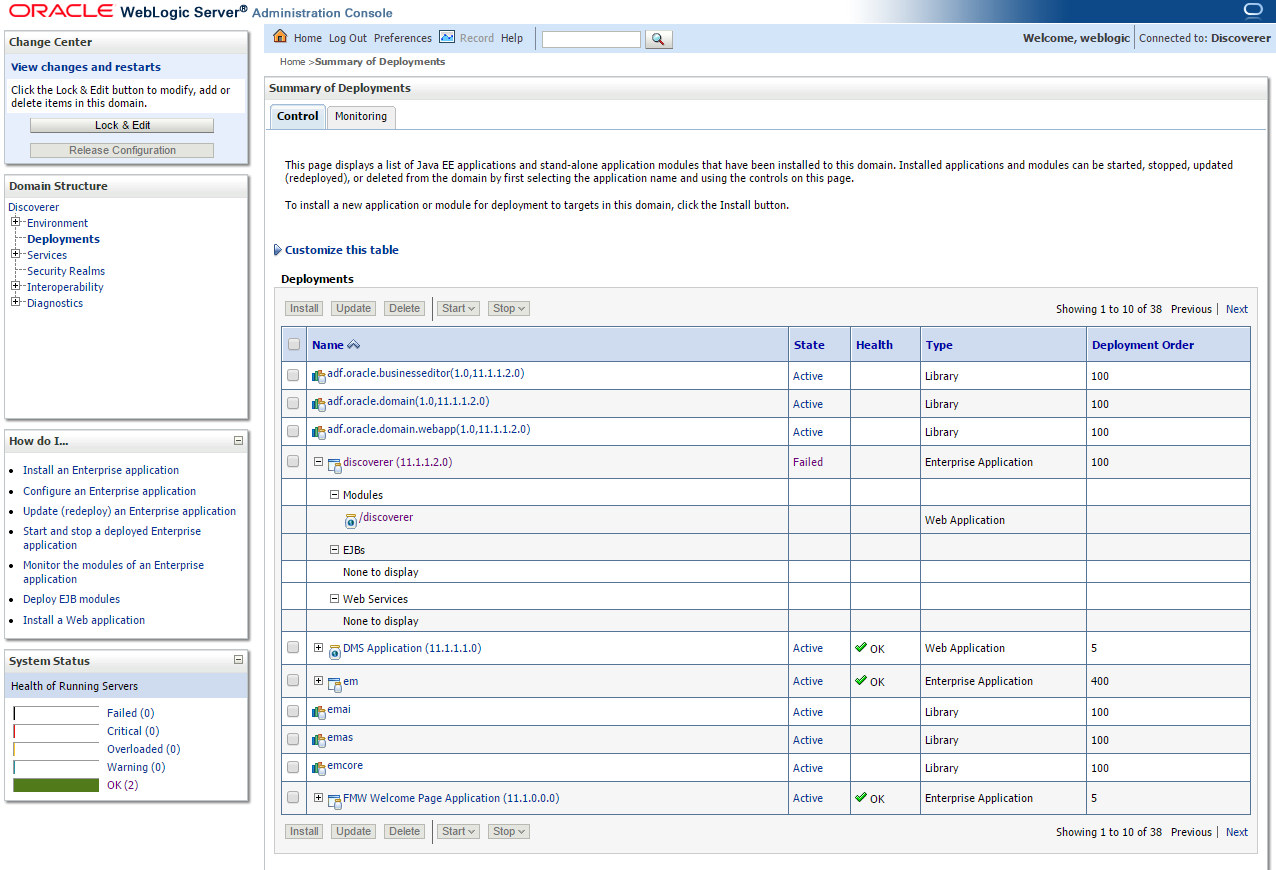Click the /discoverer web module icon
Viewport: 1276px width, 870px height.
[351, 520]
